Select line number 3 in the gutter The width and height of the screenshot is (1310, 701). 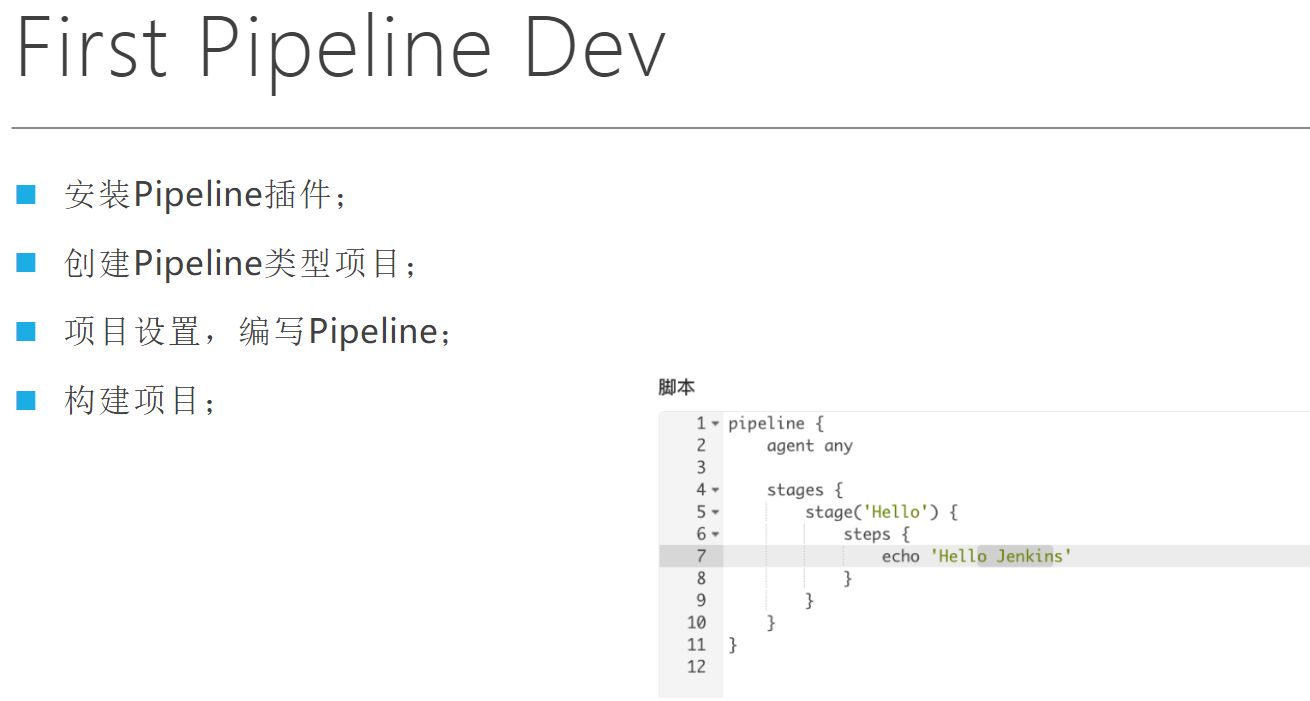coord(701,468)
